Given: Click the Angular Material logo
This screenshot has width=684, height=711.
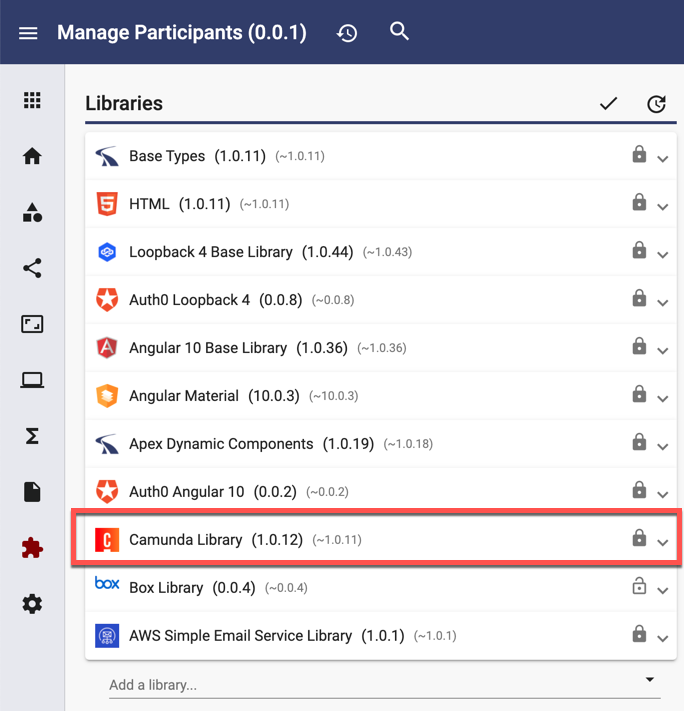Looking at the screenshot, I should (107, 396).
